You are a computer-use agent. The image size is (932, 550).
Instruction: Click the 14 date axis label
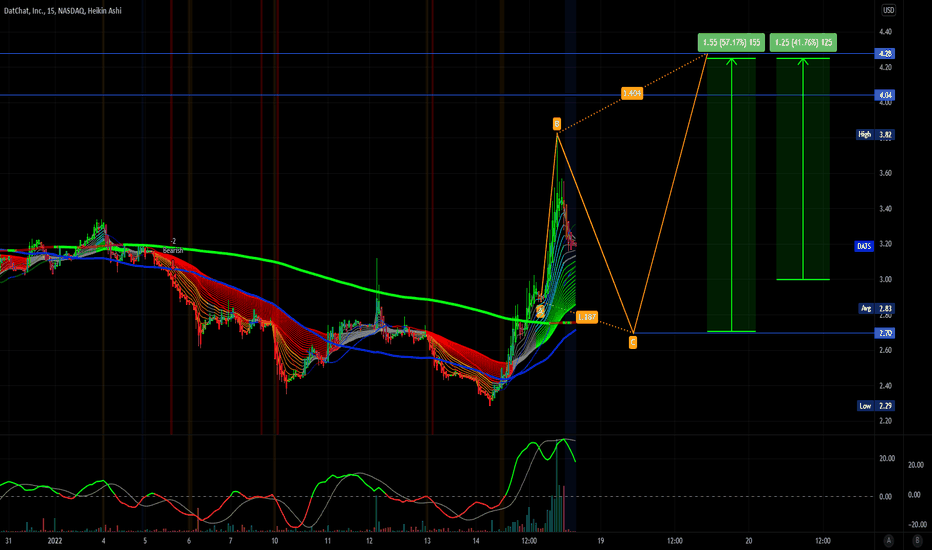pos(476,540)
